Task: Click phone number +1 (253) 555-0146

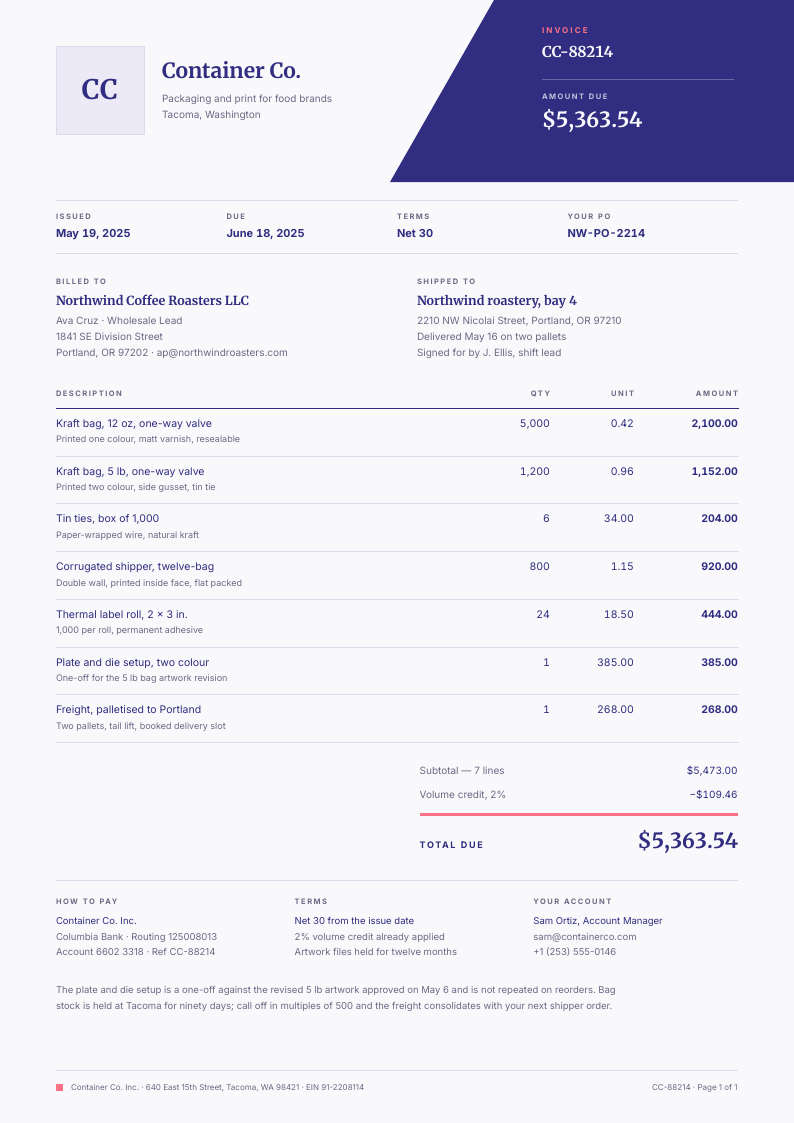Action: pyautogui.click(x=574, y=951)
